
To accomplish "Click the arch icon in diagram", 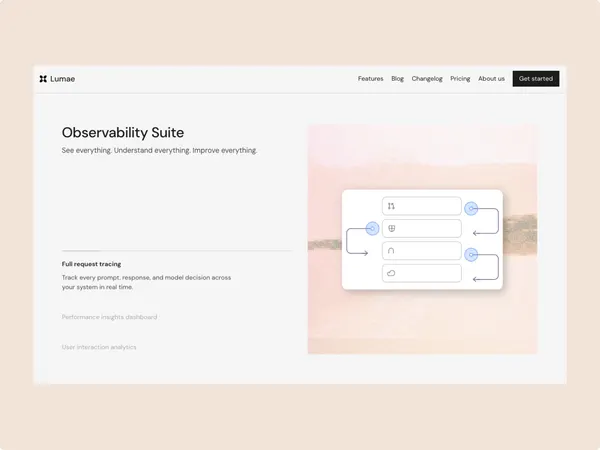I will 391,251.
